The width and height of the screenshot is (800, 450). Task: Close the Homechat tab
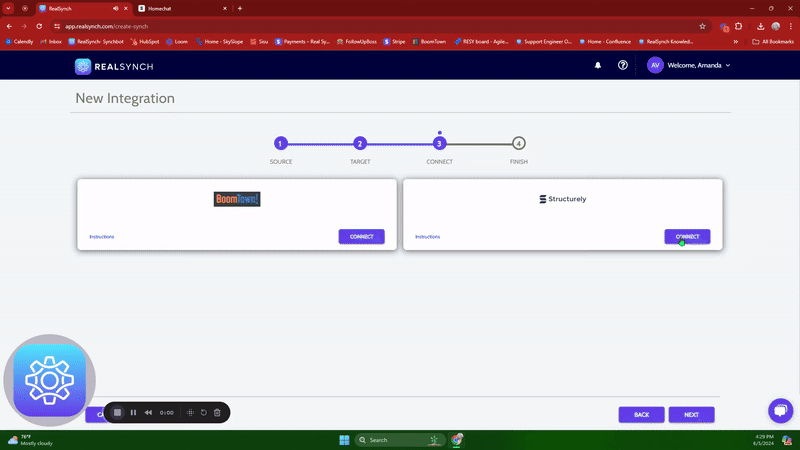tap(224, 9)
